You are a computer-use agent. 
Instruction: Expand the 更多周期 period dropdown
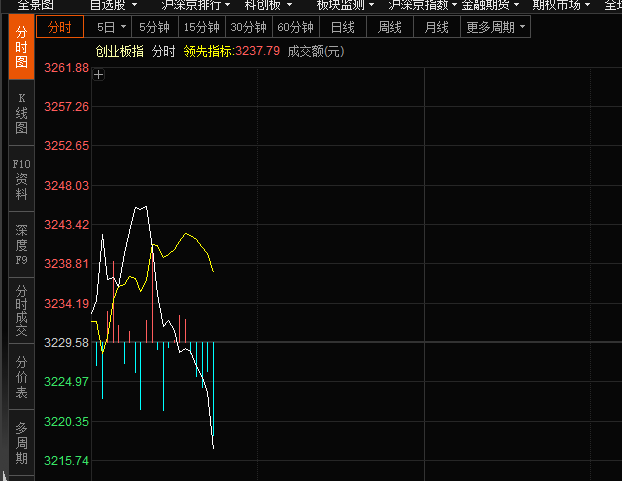click(523, 28)
